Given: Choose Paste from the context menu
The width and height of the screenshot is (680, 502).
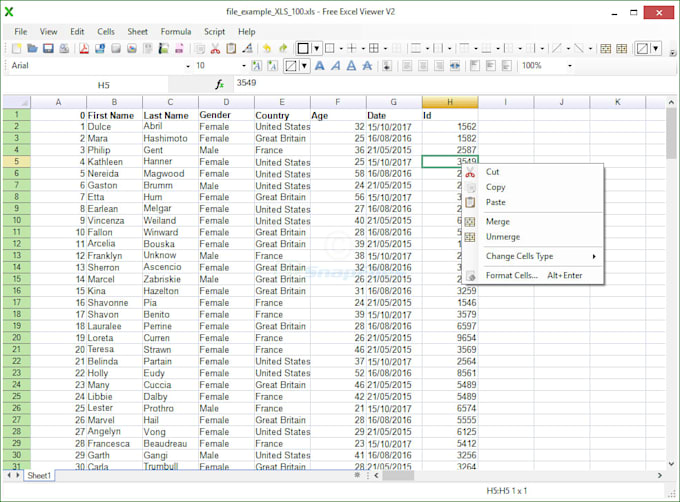Looking at the screenshot, I should pos(533,202).
